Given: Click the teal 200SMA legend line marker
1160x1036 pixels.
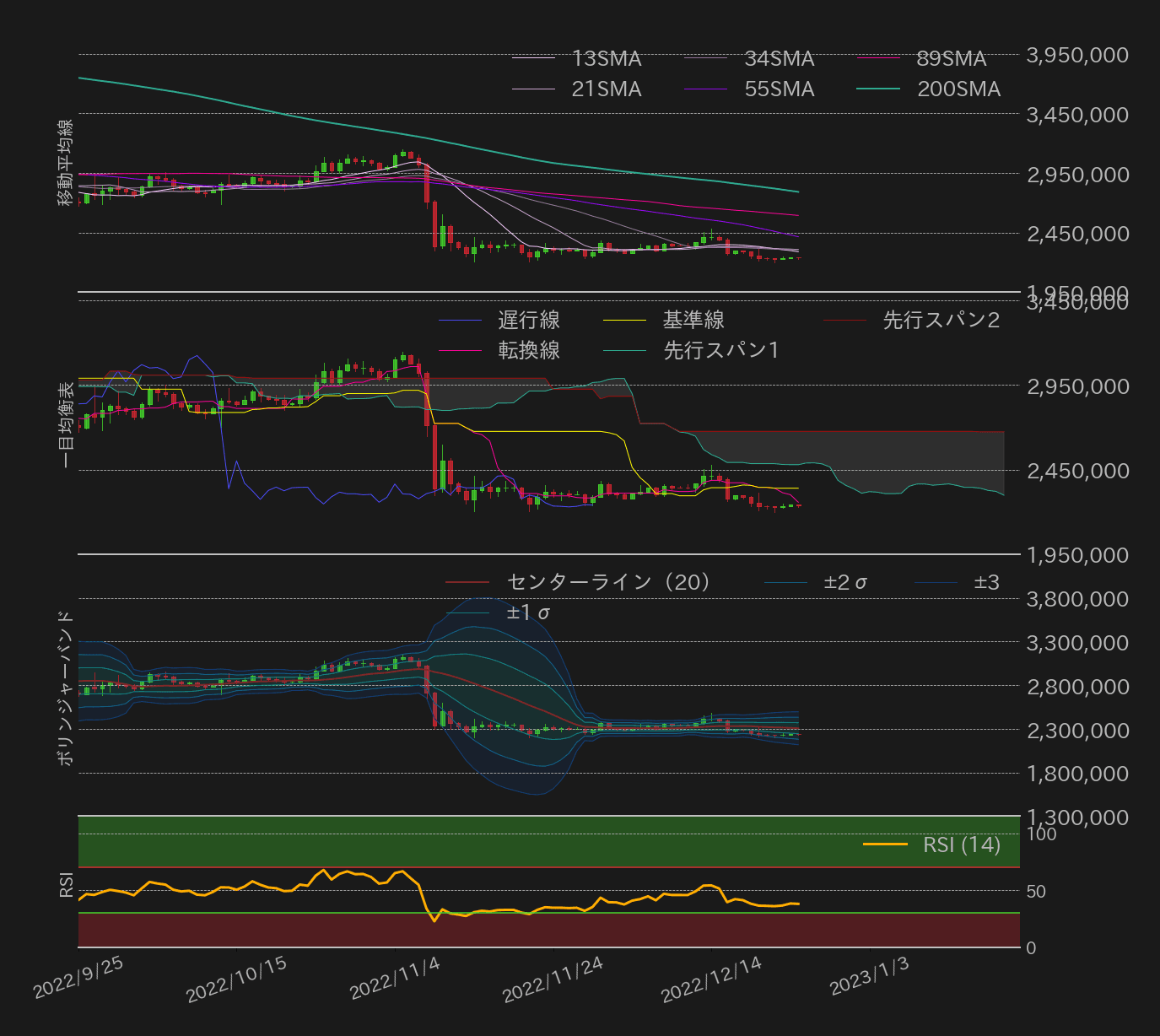Looking at the screenshot, I should click(x=877, y=89).
